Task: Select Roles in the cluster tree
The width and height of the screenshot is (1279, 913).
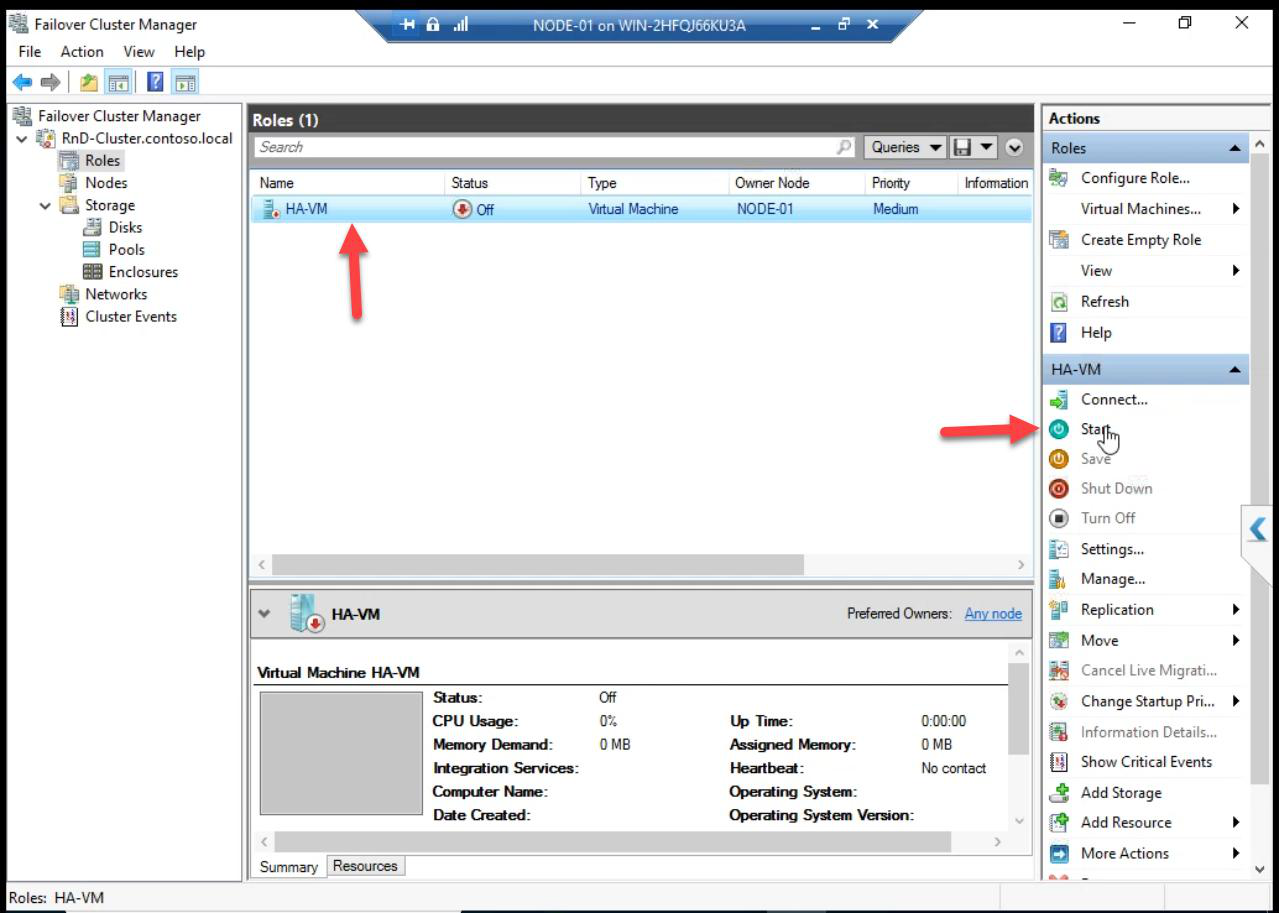Action: pyautogui.click(x=102, y=161)
